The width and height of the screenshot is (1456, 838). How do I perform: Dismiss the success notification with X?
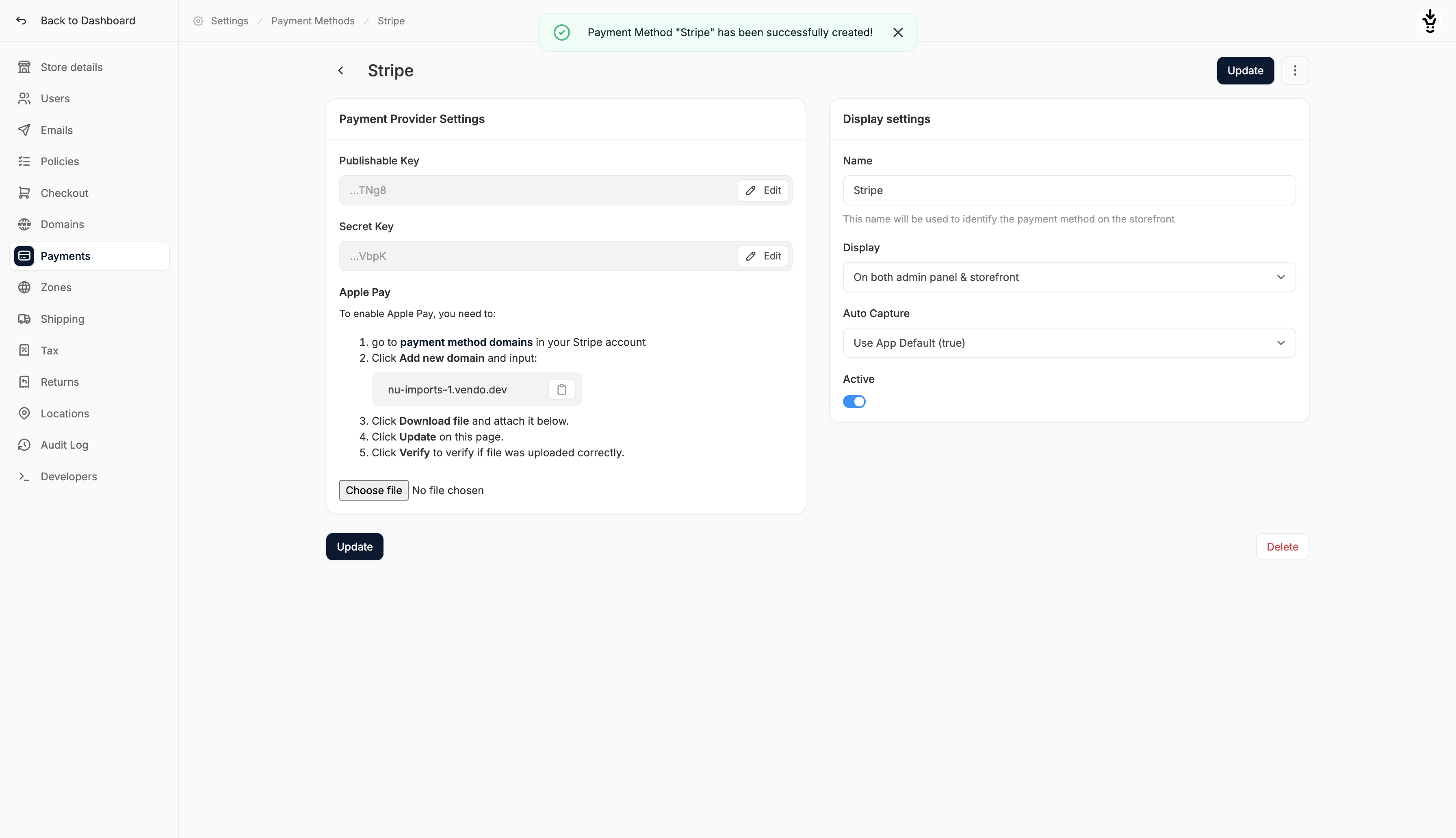point(898,32)
